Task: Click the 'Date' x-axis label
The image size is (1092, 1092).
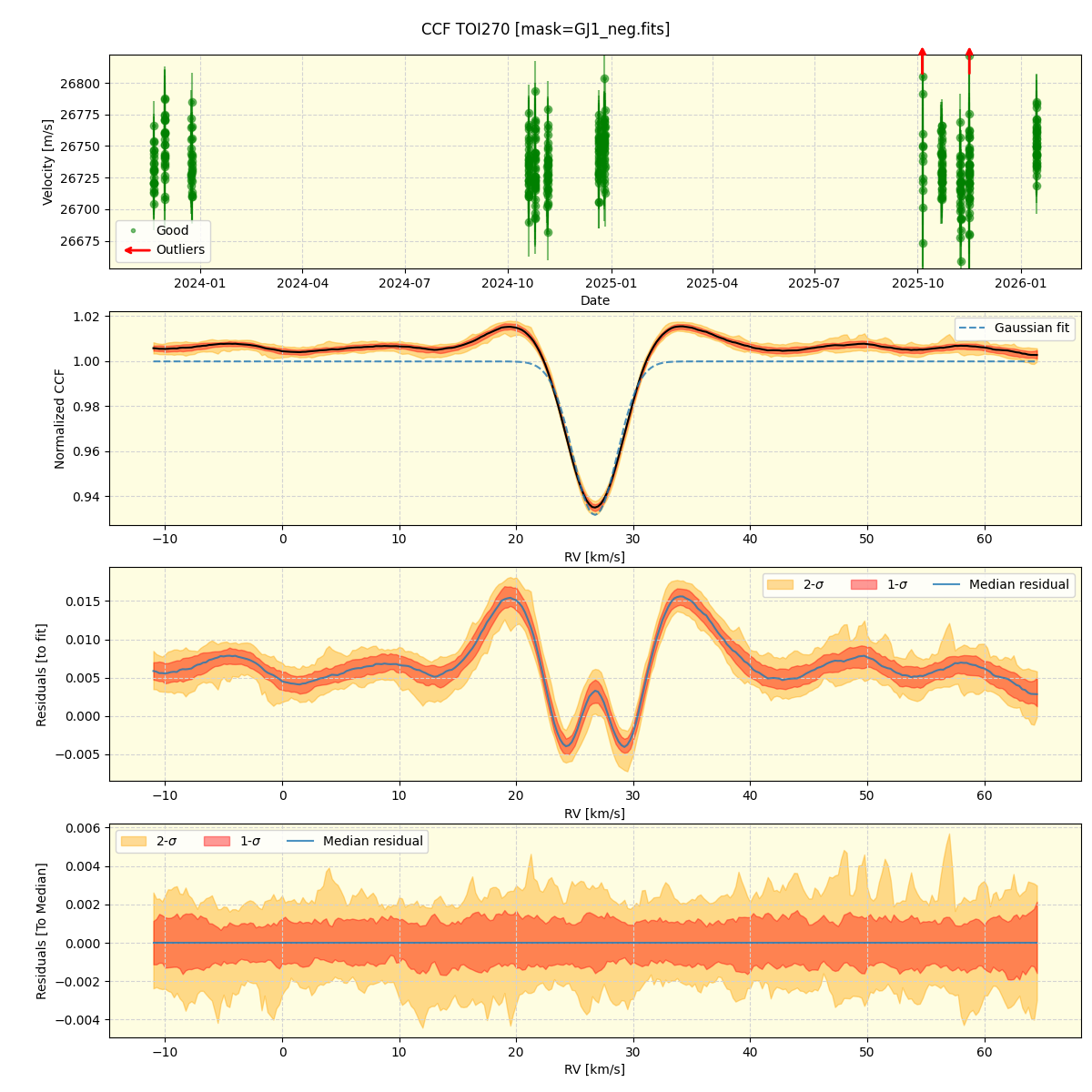Action: tap(595, 301)
